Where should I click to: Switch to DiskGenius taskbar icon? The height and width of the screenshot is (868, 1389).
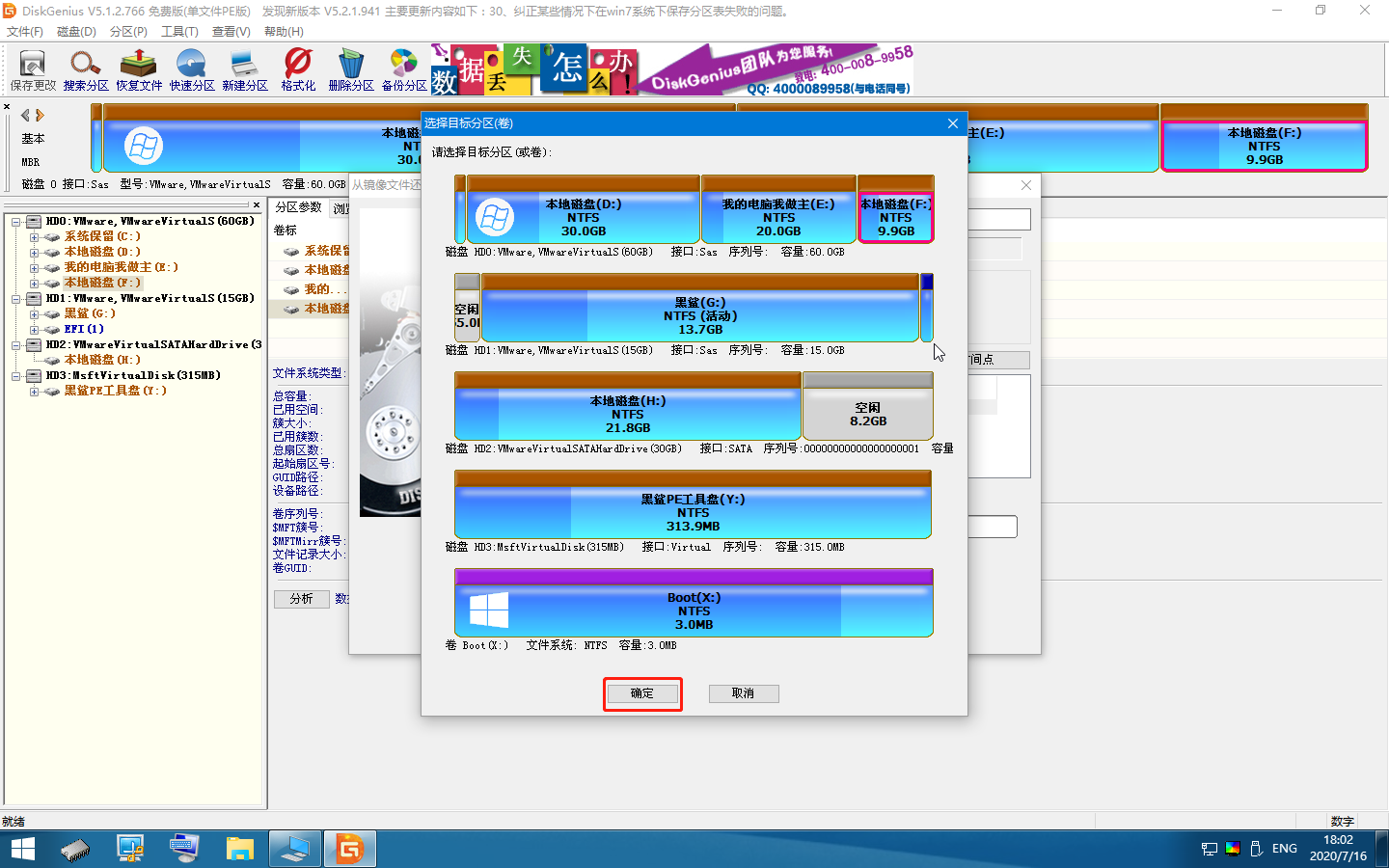(x=349, y=849)
